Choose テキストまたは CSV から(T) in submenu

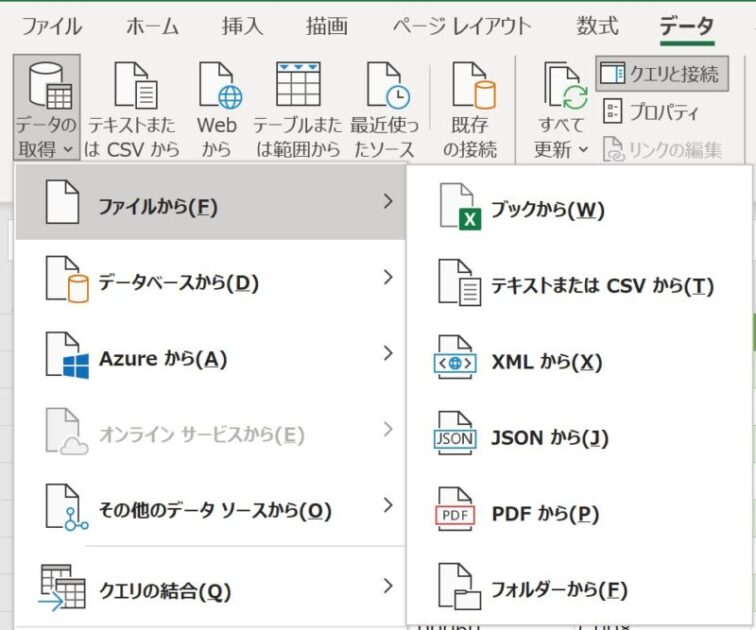[x=580, y=282]
